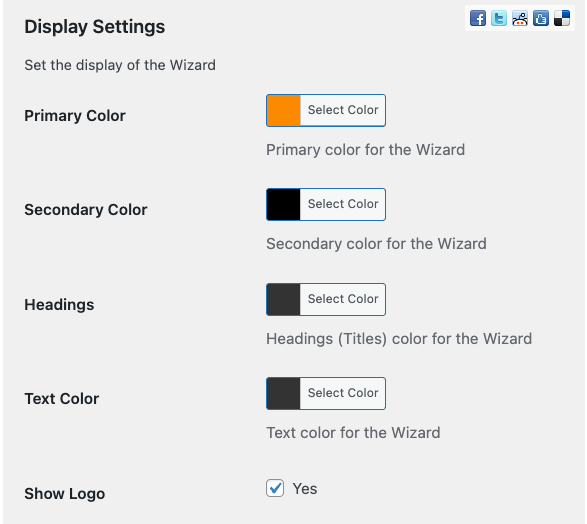587x524 pixels.
Task: Click the blue thumbs-up like icon
Action: click(x=541, y=18)
